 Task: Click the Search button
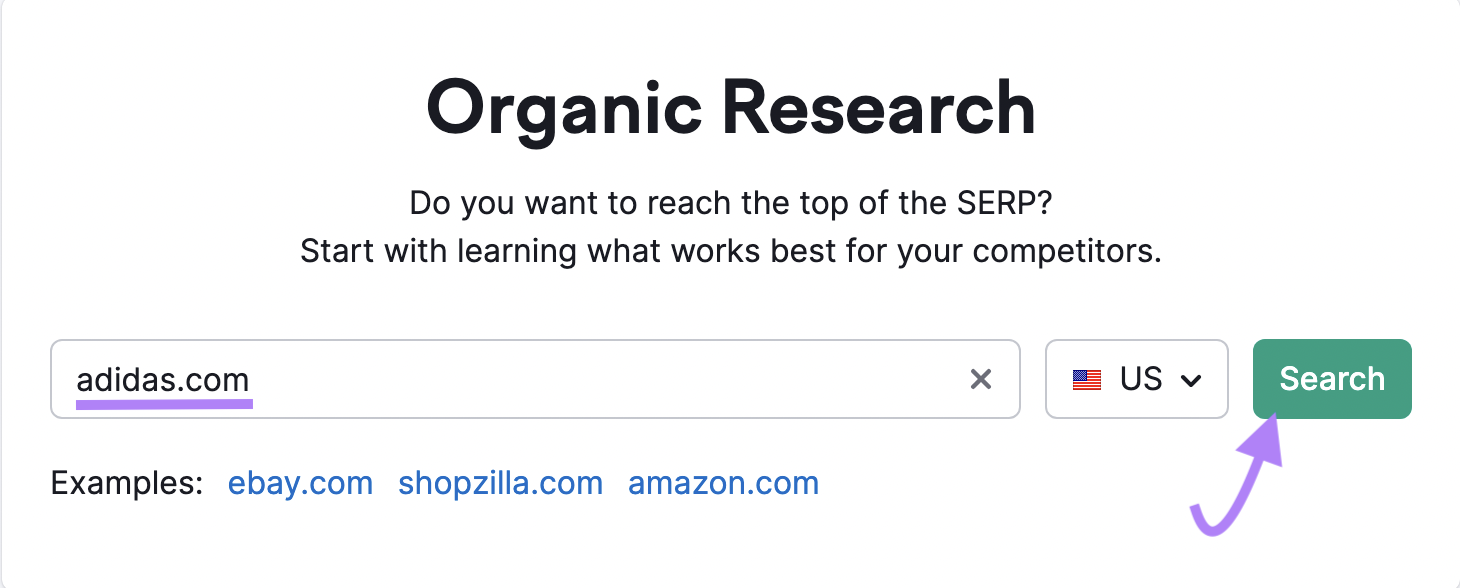click(1331, 379)
